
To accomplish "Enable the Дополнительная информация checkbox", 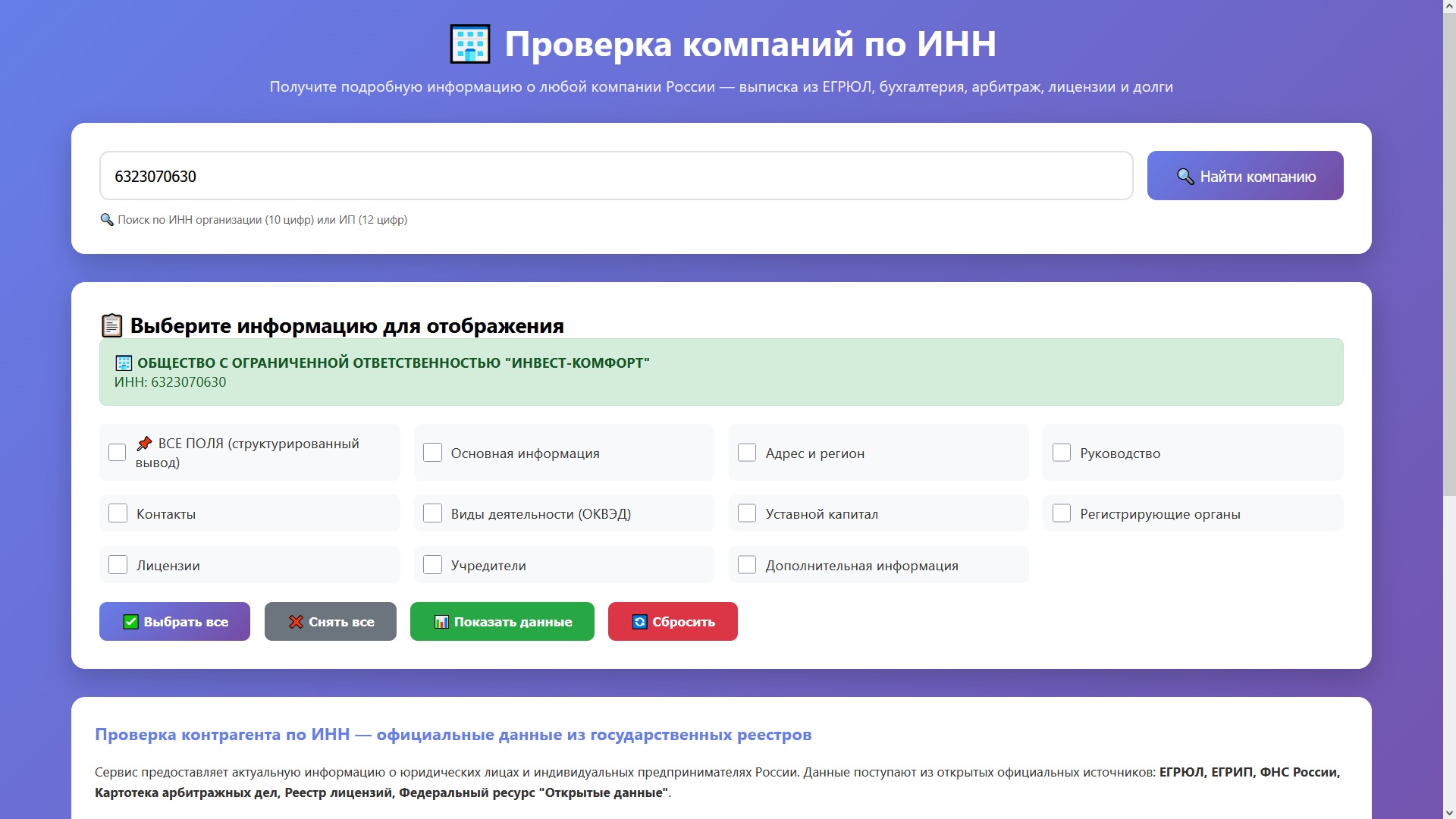I will [747, 565].
